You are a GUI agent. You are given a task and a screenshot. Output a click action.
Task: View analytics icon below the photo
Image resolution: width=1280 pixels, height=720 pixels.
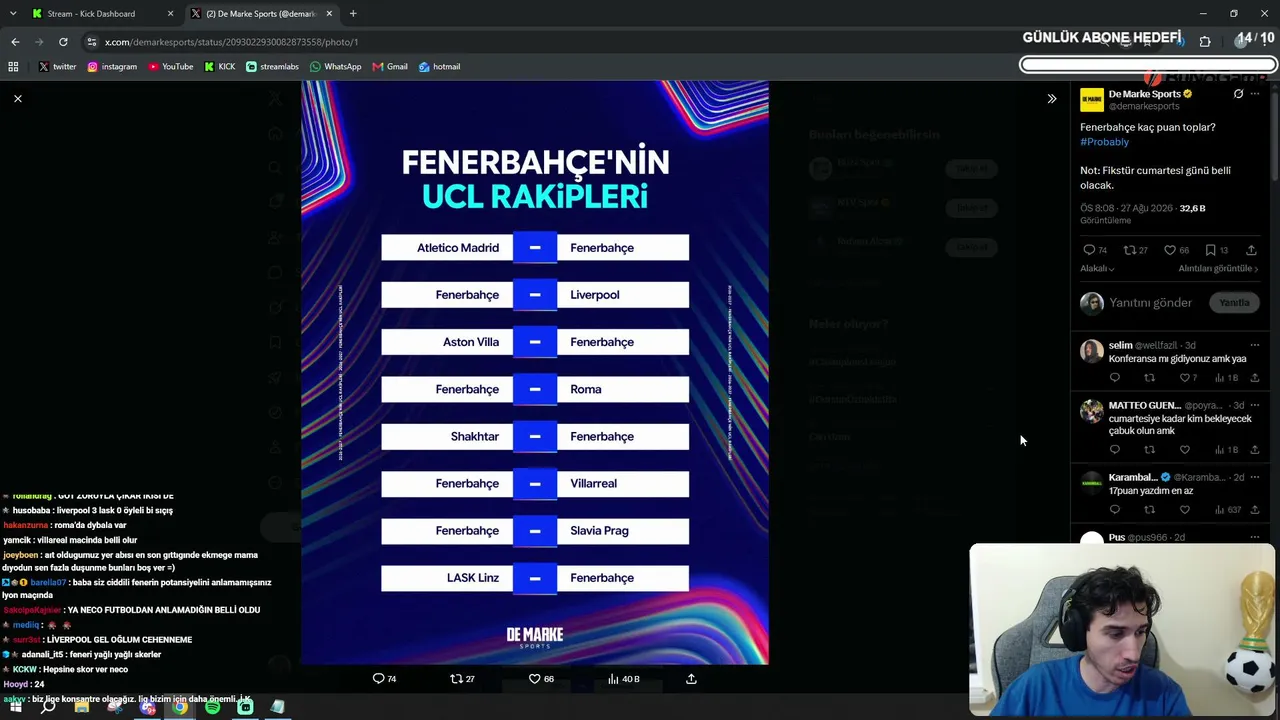coord(614,678)
